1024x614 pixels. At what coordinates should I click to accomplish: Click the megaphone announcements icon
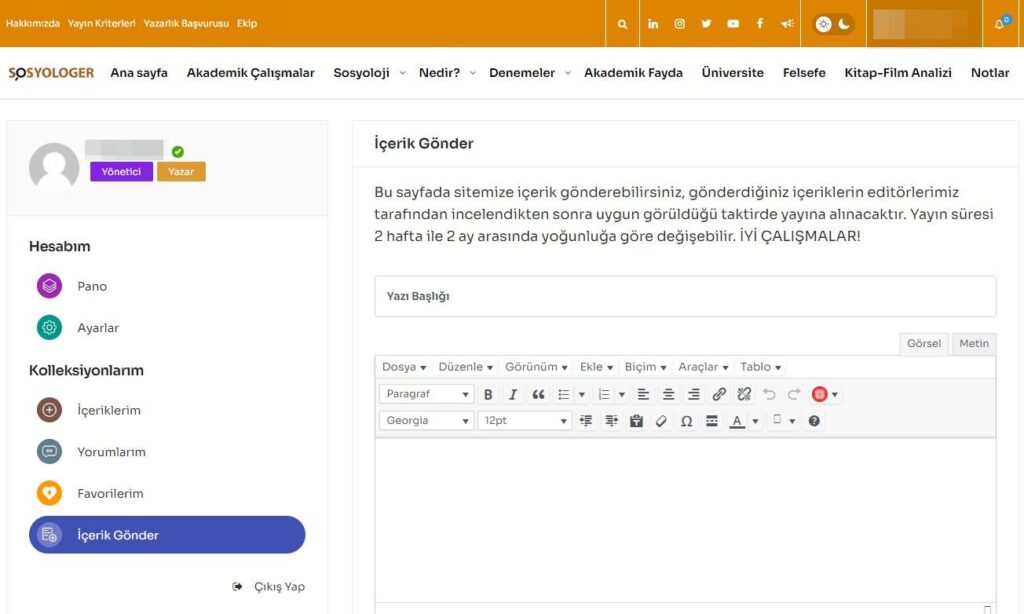[x=788, y=24]
